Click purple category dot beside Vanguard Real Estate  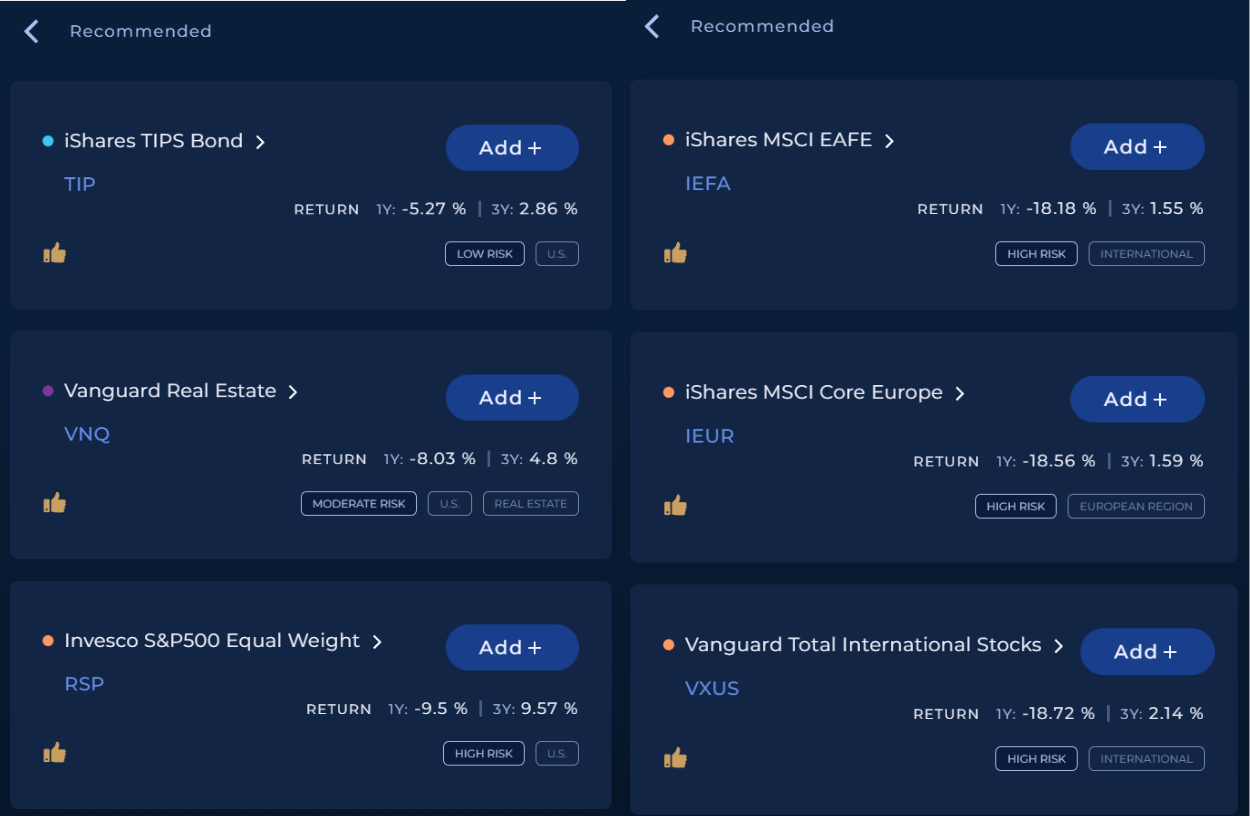click(x=48, y=391)
